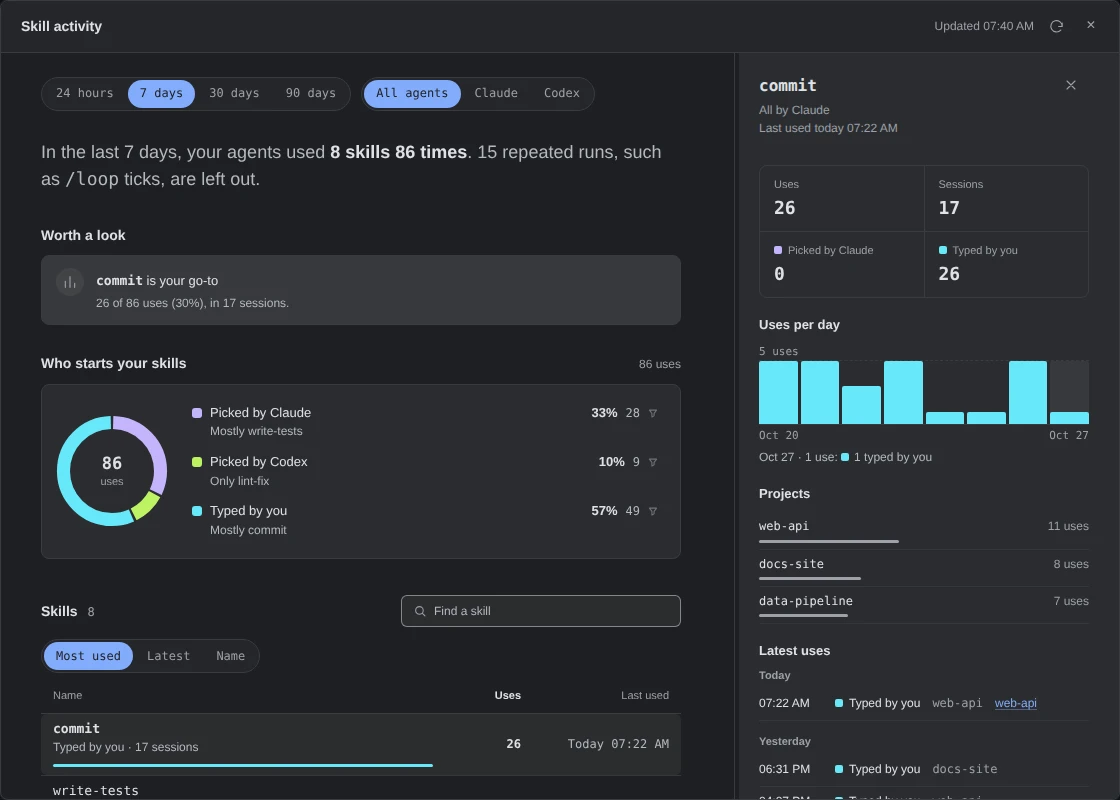This screenshot has height=800, width=1120.
Task: Click the Picked by Claude legend swatch
Action: click(x=197, y=413)
